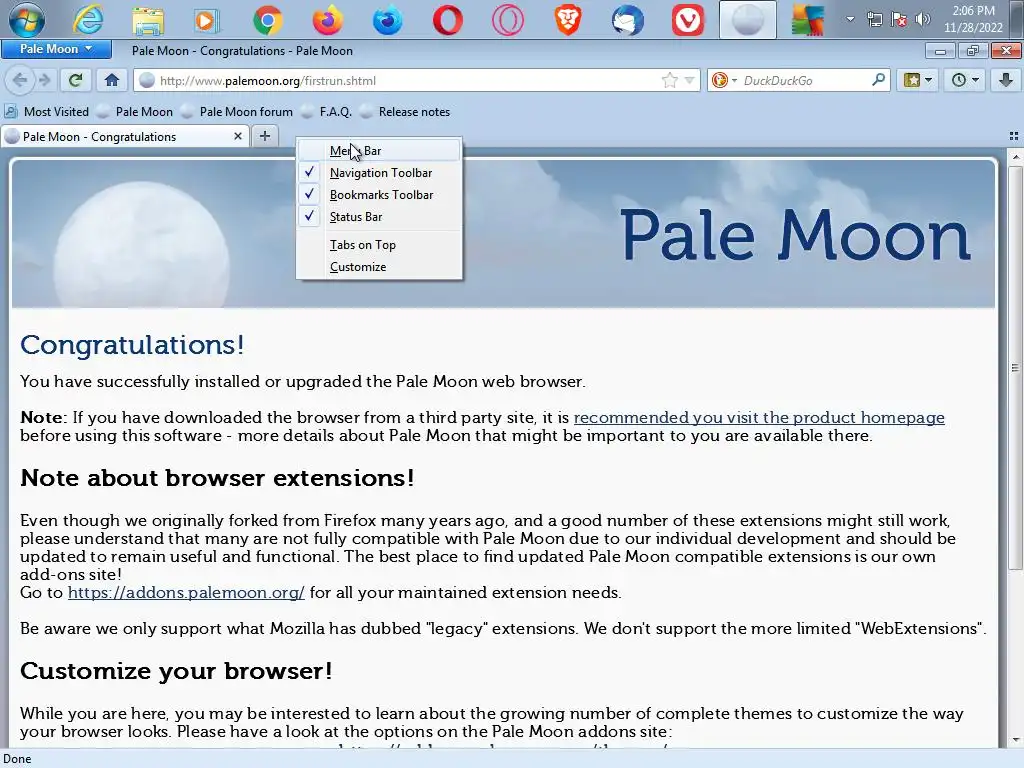Launch Firefox from the taskbar
Image resolution: width=1024 pixels, height=768 pixels.
(328, 20)
